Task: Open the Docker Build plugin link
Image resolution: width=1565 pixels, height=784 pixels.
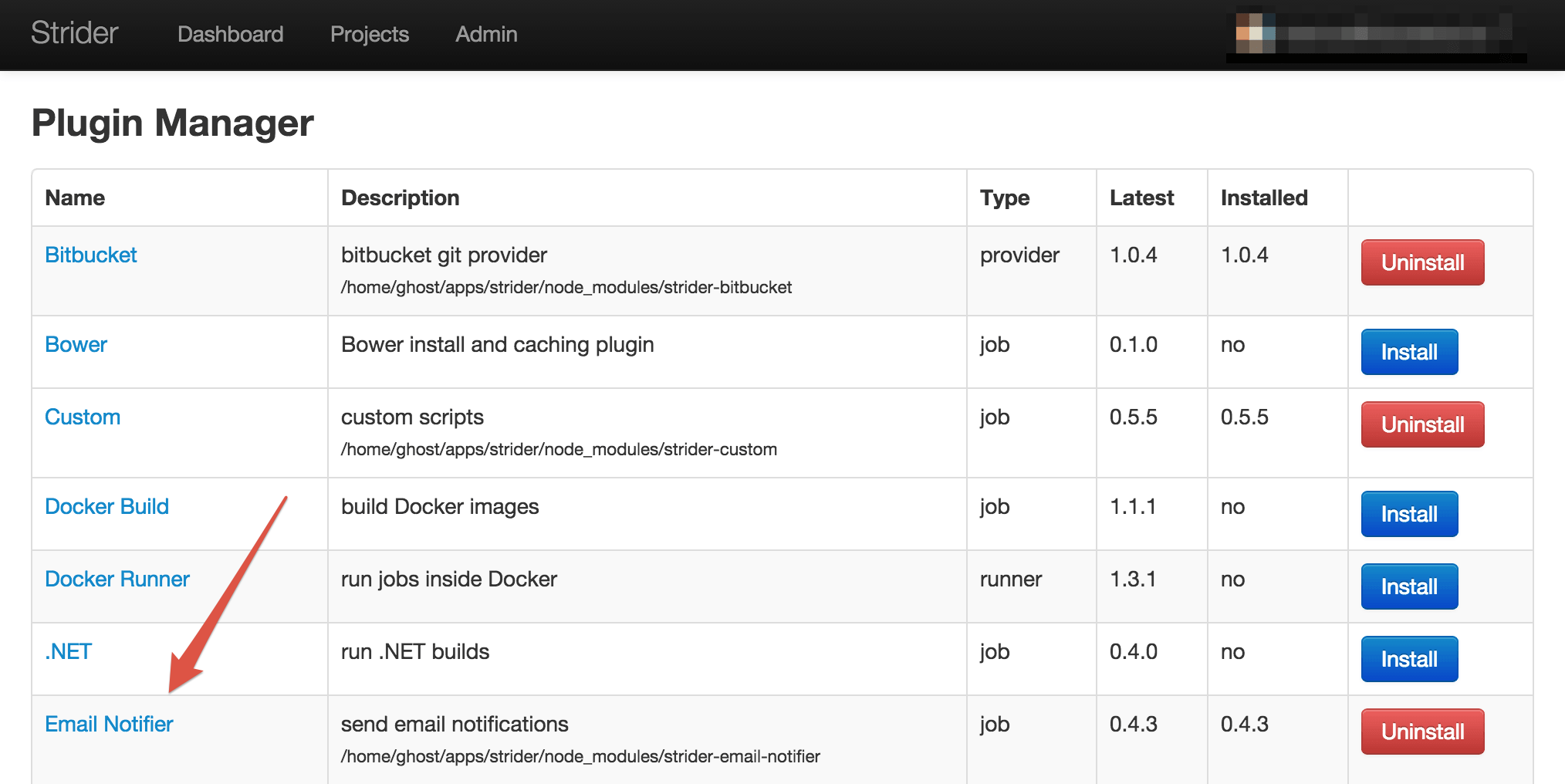Action: tap(106, 506)
